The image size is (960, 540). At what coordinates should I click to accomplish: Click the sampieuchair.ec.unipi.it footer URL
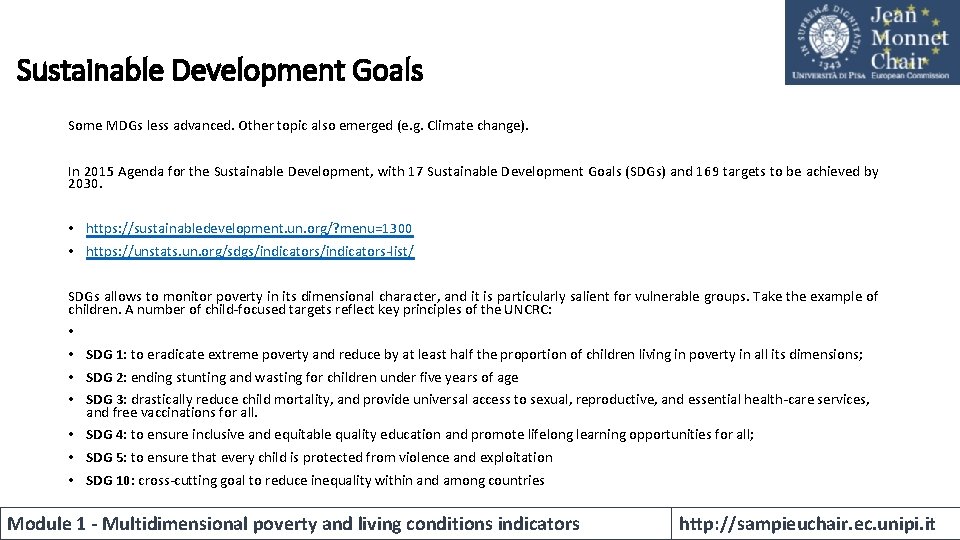pos(807,524)
